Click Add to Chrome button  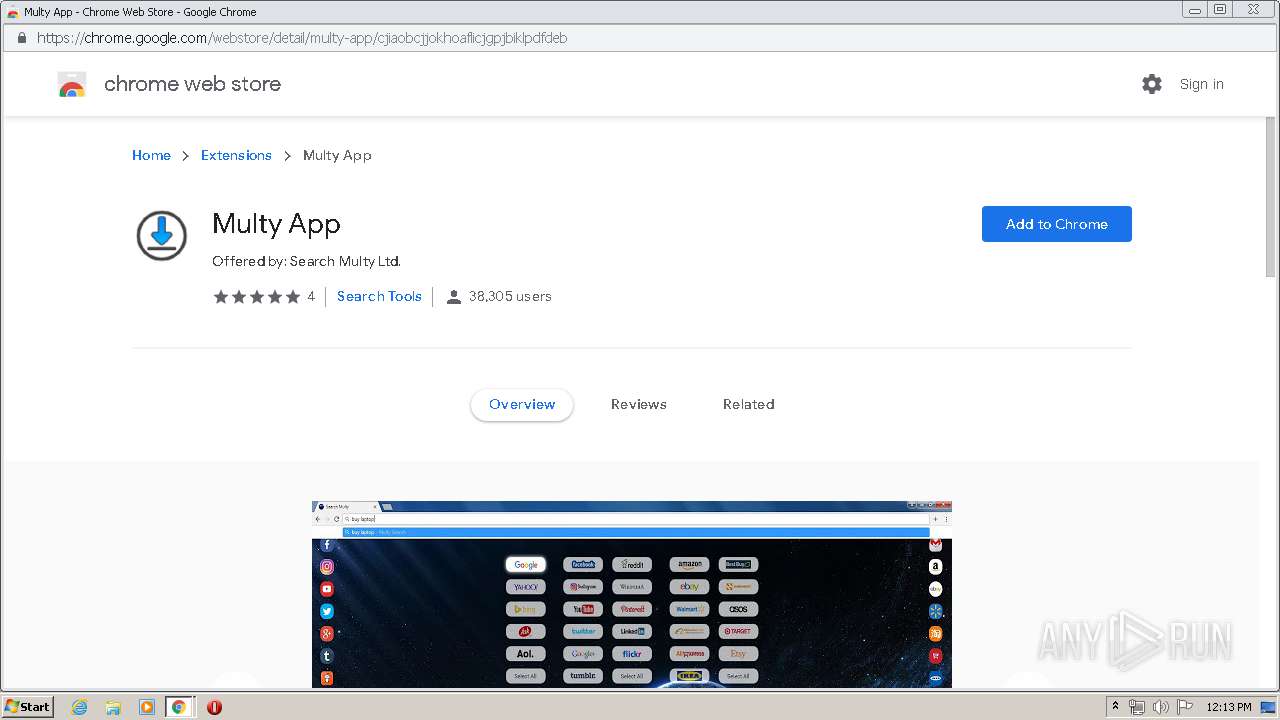click(x=1056, y=224)
